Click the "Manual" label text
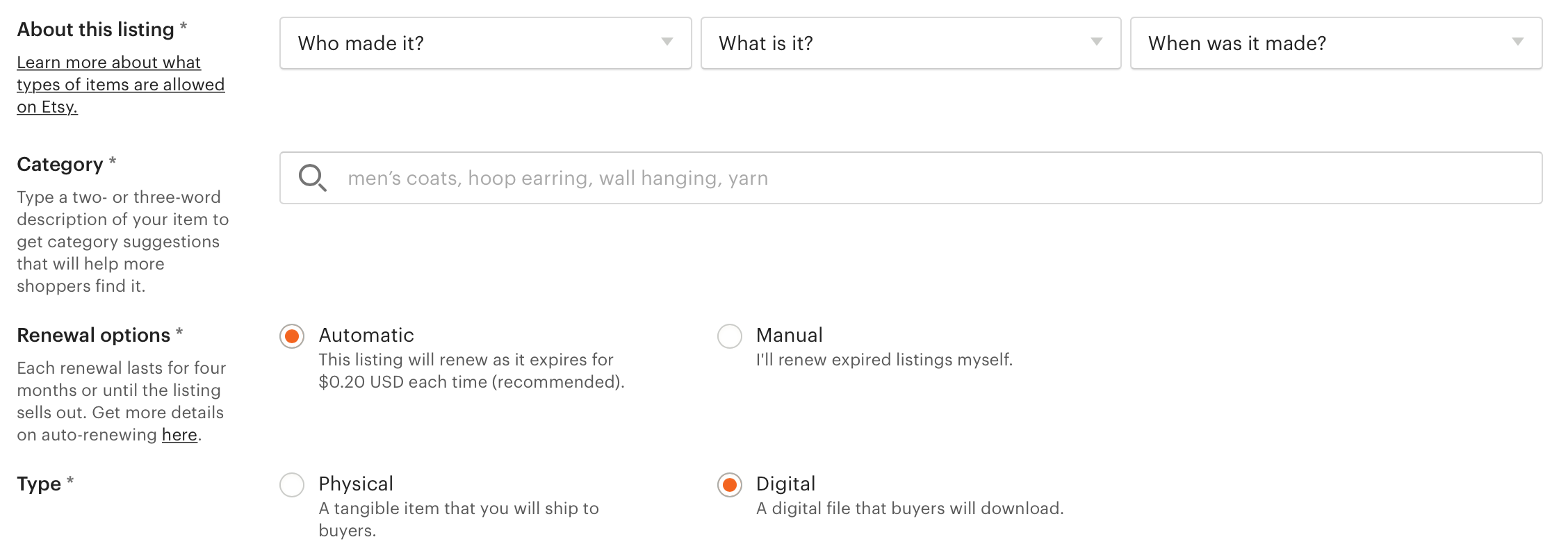The height and width of the screenshot is (553, 1568). tap(787, 335)
